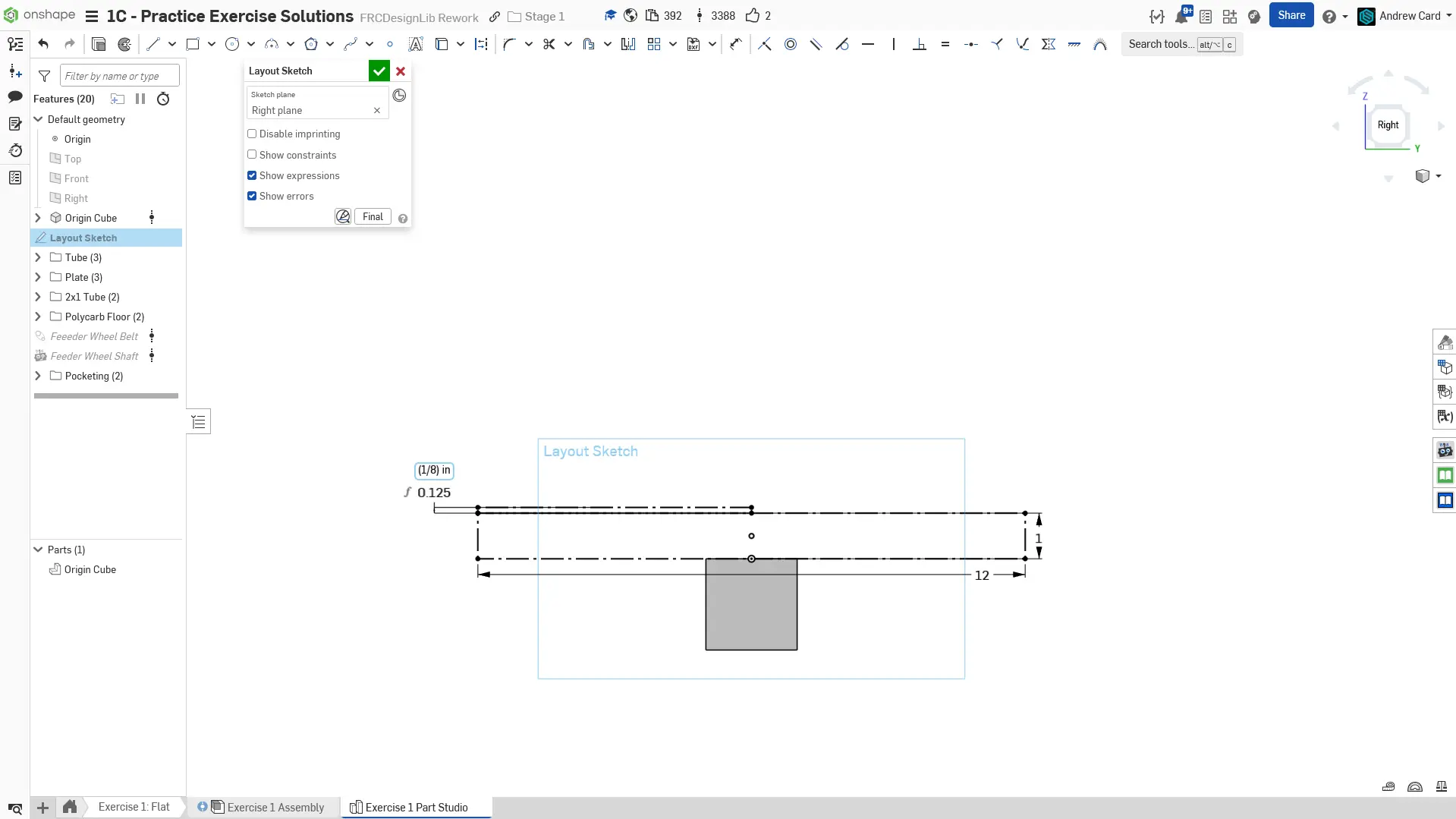Select the Circle sketch tool
This screenshot has height=819, width=1456.
click(x=232, y=44)
